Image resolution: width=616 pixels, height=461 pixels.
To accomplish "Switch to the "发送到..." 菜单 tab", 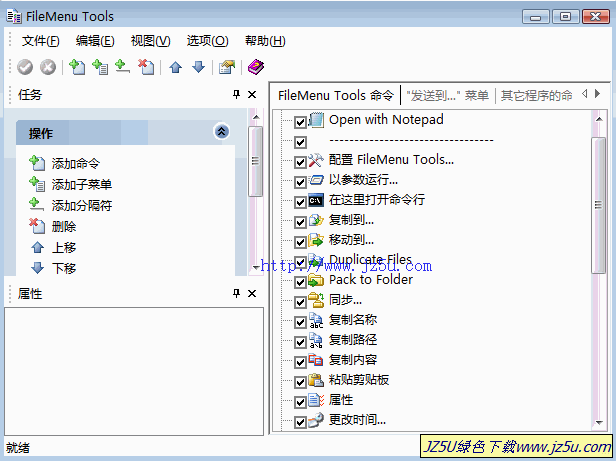I will point(447,96).
